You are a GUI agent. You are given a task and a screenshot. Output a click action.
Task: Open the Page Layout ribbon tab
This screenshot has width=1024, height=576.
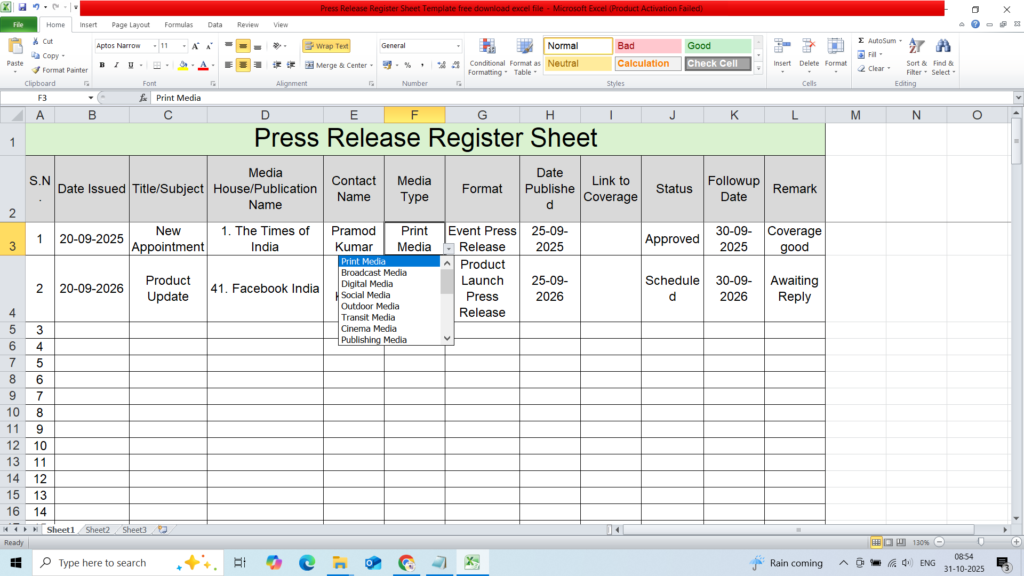pos(131,24)
